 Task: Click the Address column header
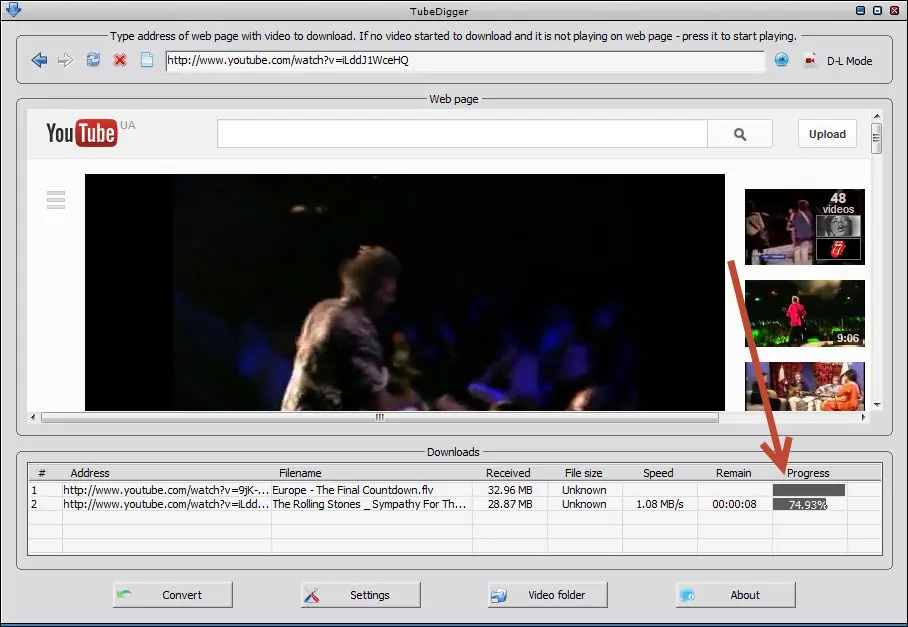90,473
